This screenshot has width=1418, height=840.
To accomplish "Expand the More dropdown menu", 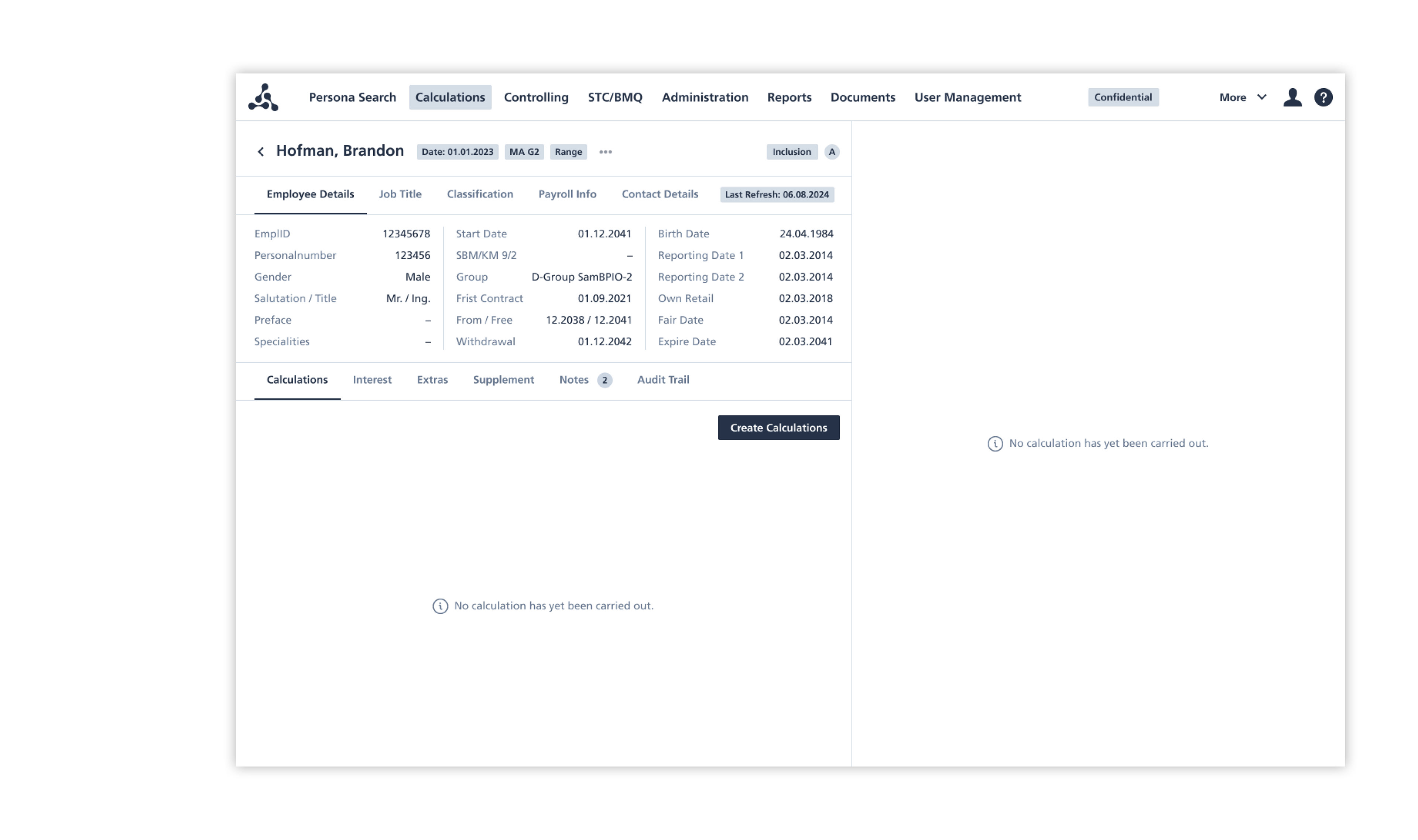I will (x=1242, y=97).
